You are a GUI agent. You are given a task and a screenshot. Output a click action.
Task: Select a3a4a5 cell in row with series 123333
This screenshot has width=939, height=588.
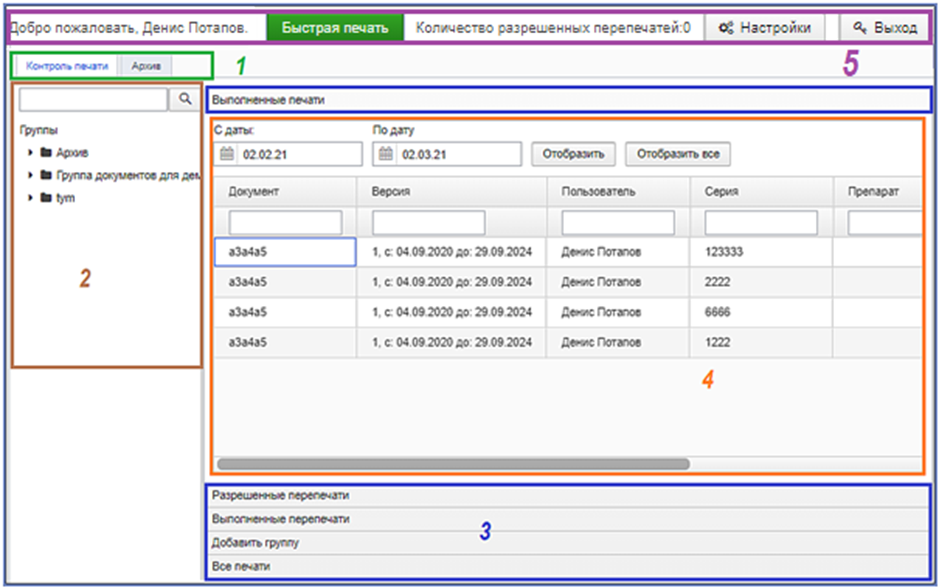tap(285, 252)
